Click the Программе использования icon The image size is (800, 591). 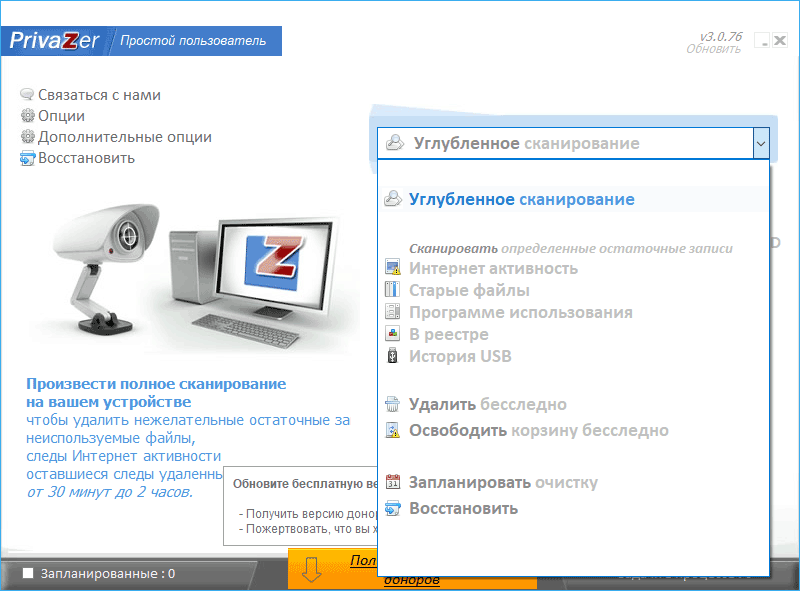[x=392, y=312]
